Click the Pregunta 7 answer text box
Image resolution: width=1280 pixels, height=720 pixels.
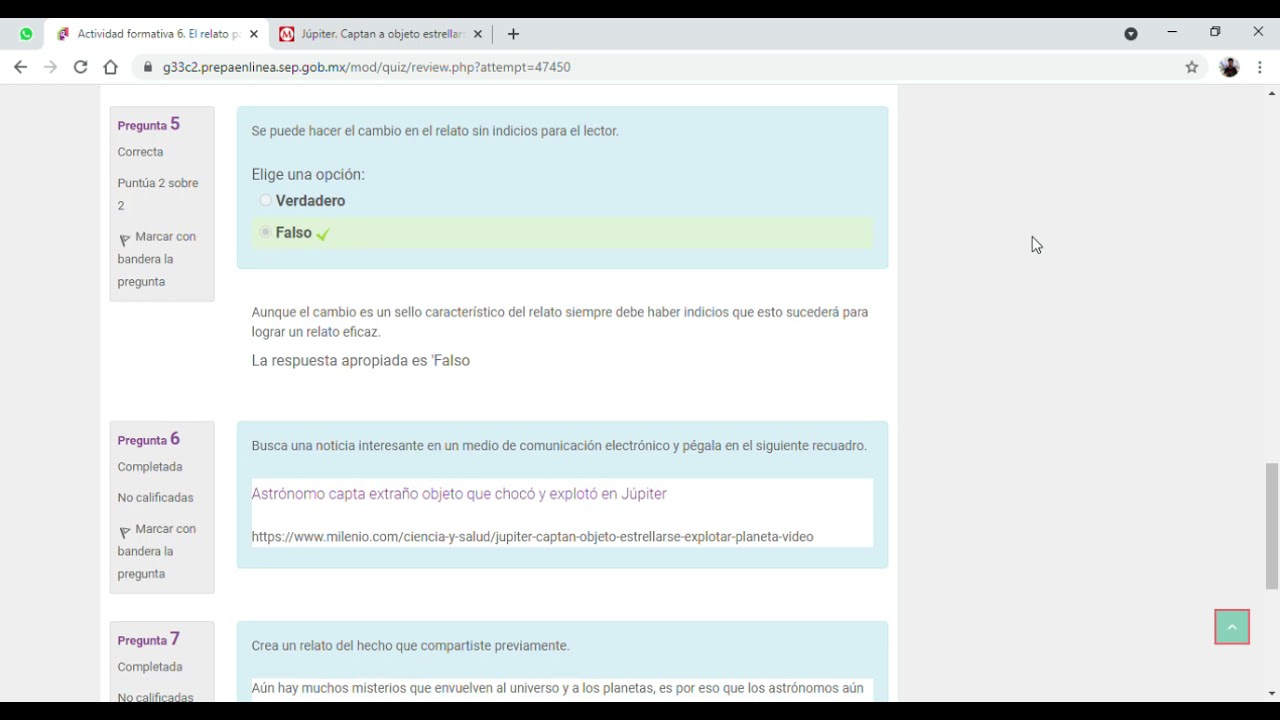pos(562,690)
